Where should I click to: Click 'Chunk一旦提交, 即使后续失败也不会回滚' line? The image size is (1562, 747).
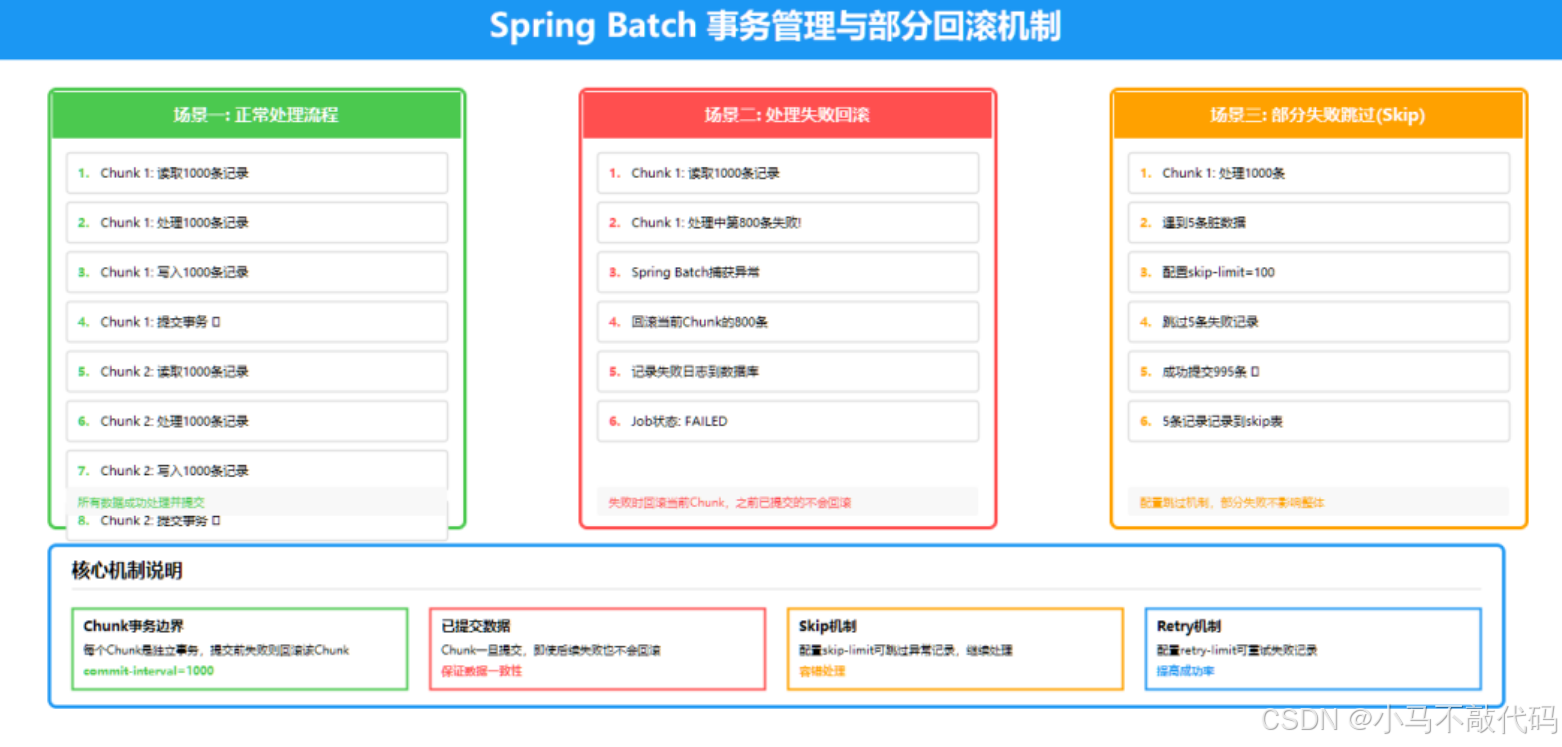(x=551, y=650)
